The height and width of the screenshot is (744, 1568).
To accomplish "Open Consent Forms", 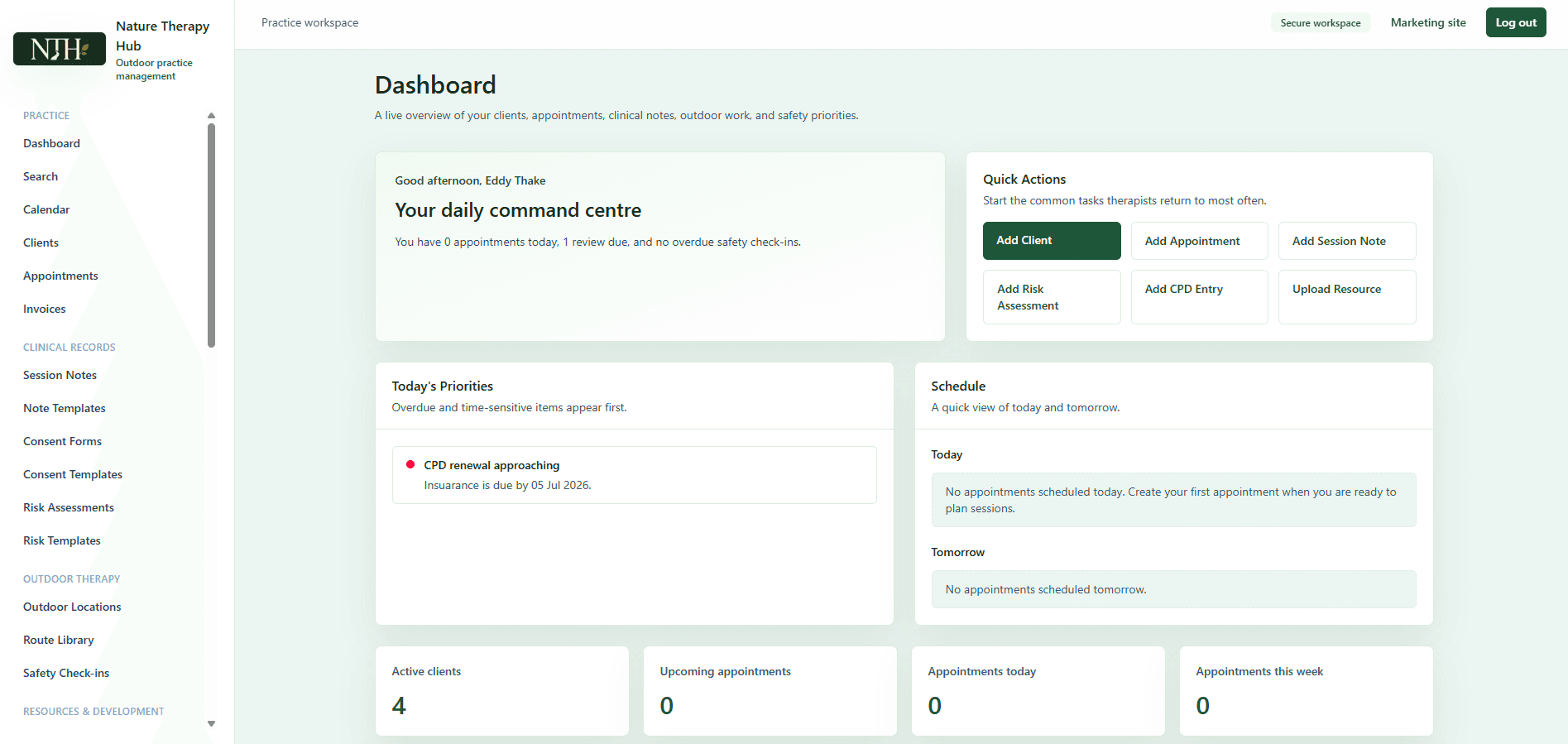I will tap(62, 441).
